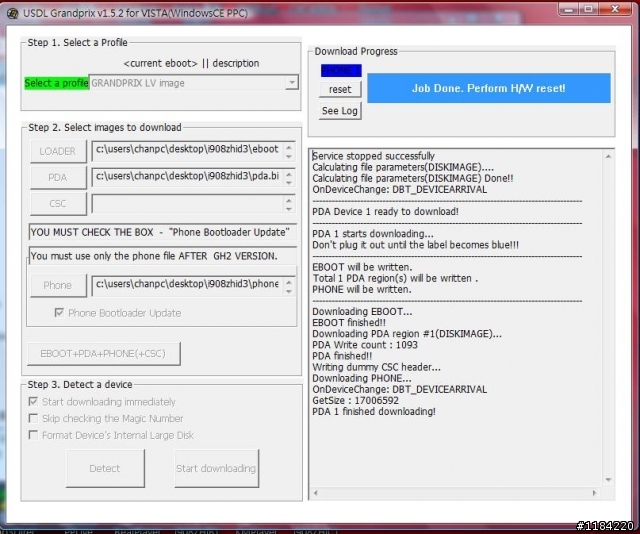640x534 pixels.
Task: Click 'GetSize : 17006592' log line
Action: (356, 400)
